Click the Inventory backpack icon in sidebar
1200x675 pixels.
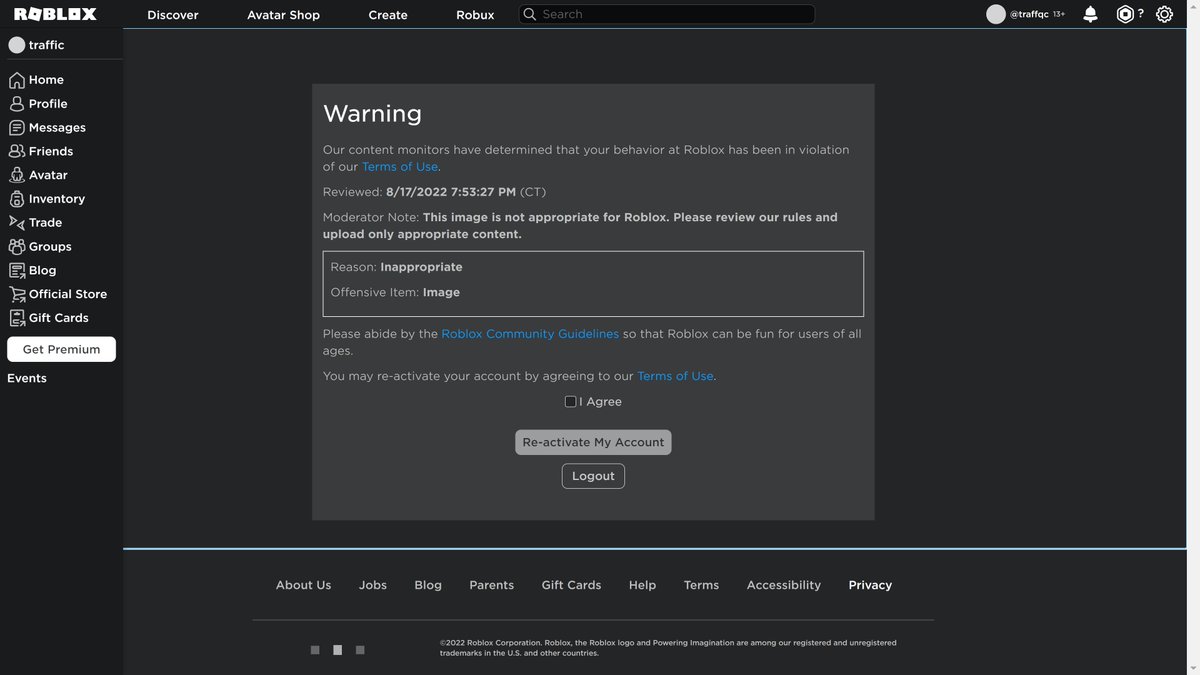pyautogui.click(x=17, y=199)
